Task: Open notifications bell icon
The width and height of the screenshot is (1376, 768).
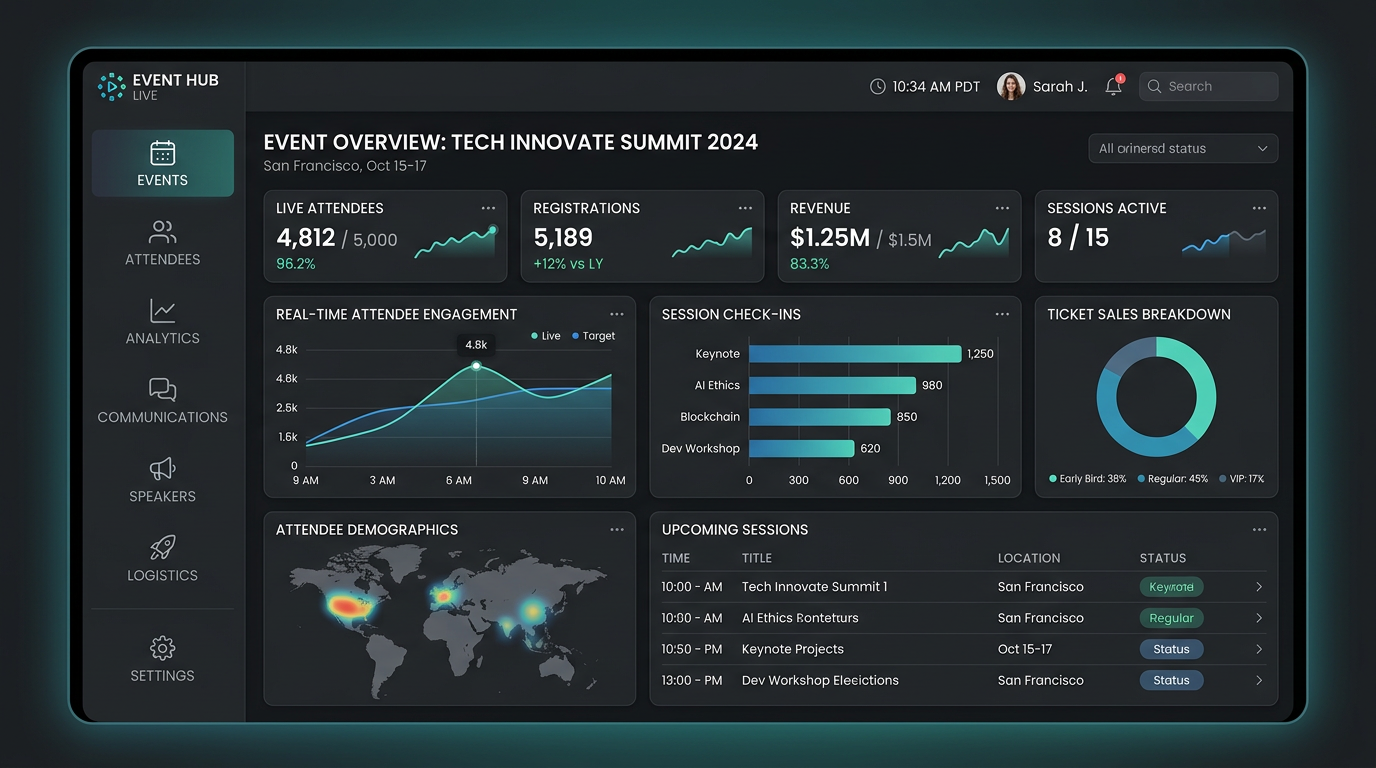Action: pos(1113,87)
